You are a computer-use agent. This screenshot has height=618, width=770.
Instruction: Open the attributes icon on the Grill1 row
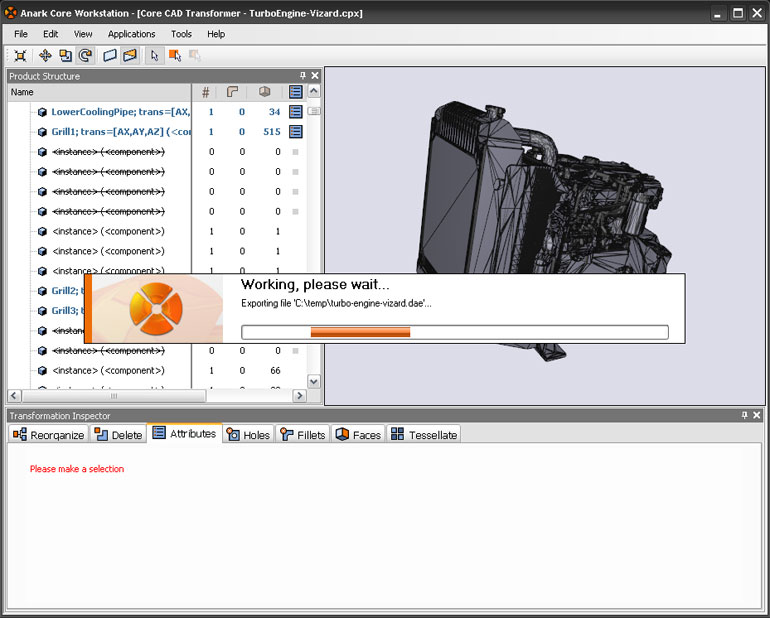(x=296, y=132)
